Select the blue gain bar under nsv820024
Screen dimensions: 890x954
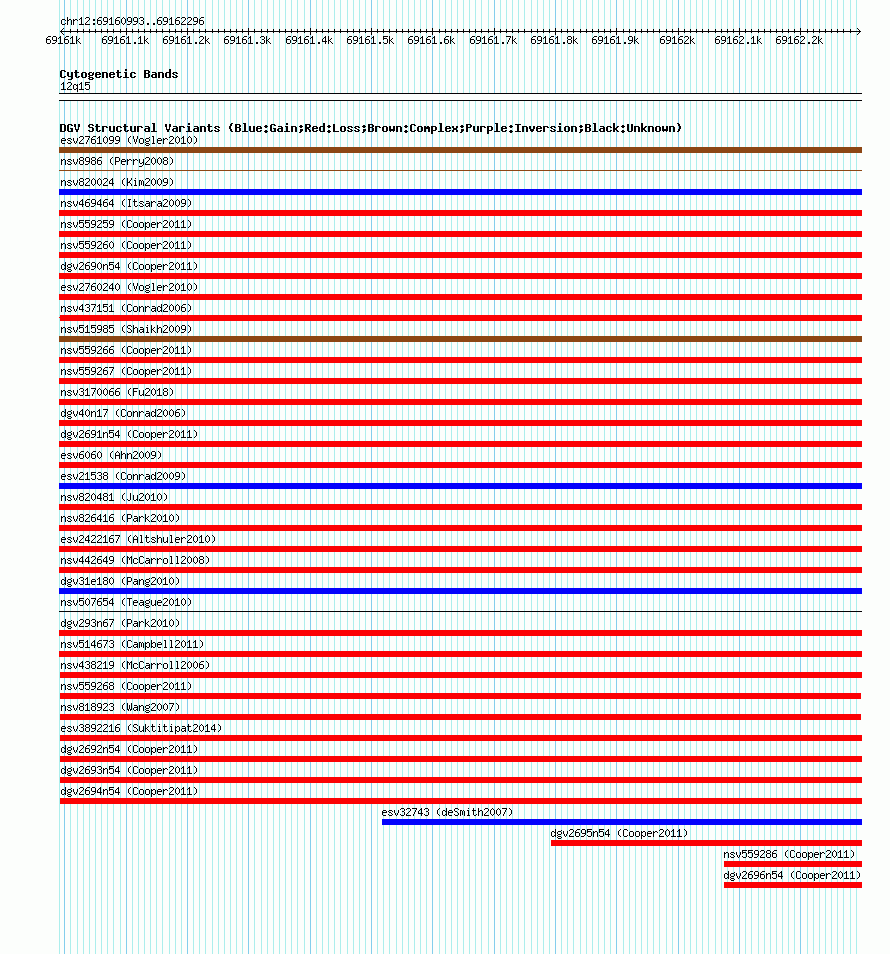[461, 192]
